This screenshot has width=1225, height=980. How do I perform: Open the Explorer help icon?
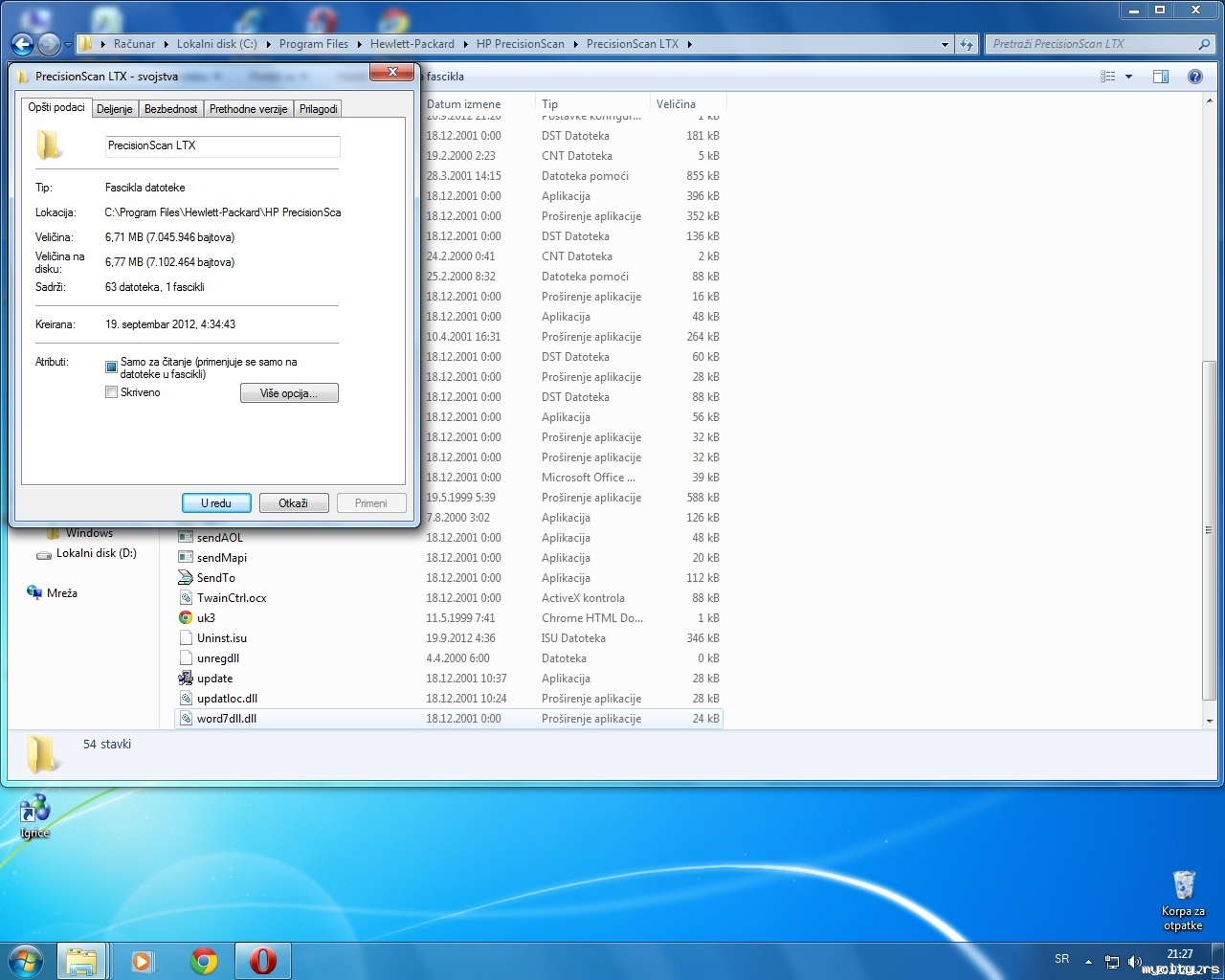click(x=1194, y=77)
